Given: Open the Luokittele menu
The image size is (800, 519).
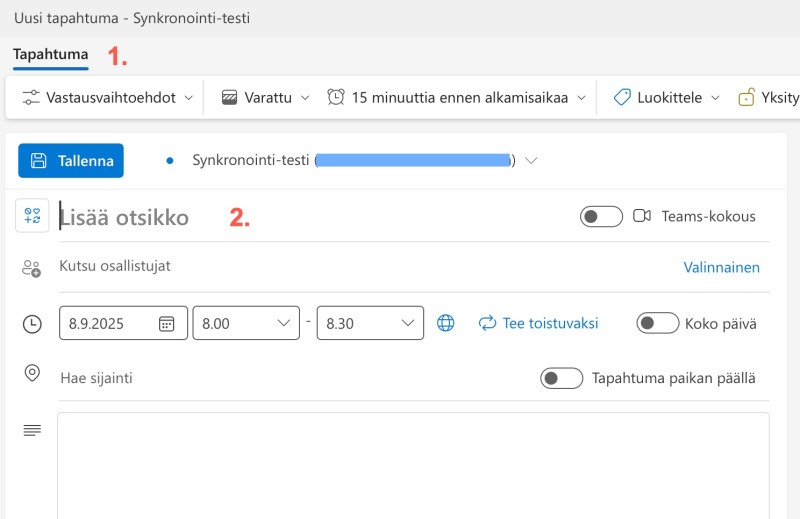Looking at the screenshot, I should 667,97.
